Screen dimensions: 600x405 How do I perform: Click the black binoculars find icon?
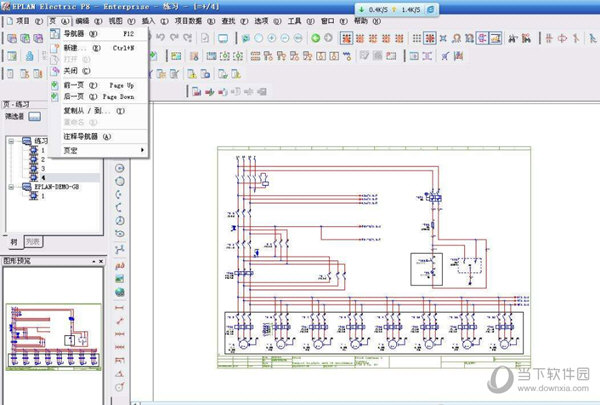(x=512, y=38)
